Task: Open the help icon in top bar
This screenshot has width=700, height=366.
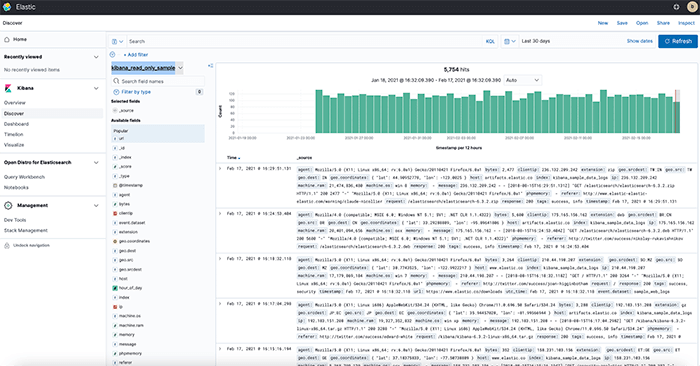Action: pos(676,7)
